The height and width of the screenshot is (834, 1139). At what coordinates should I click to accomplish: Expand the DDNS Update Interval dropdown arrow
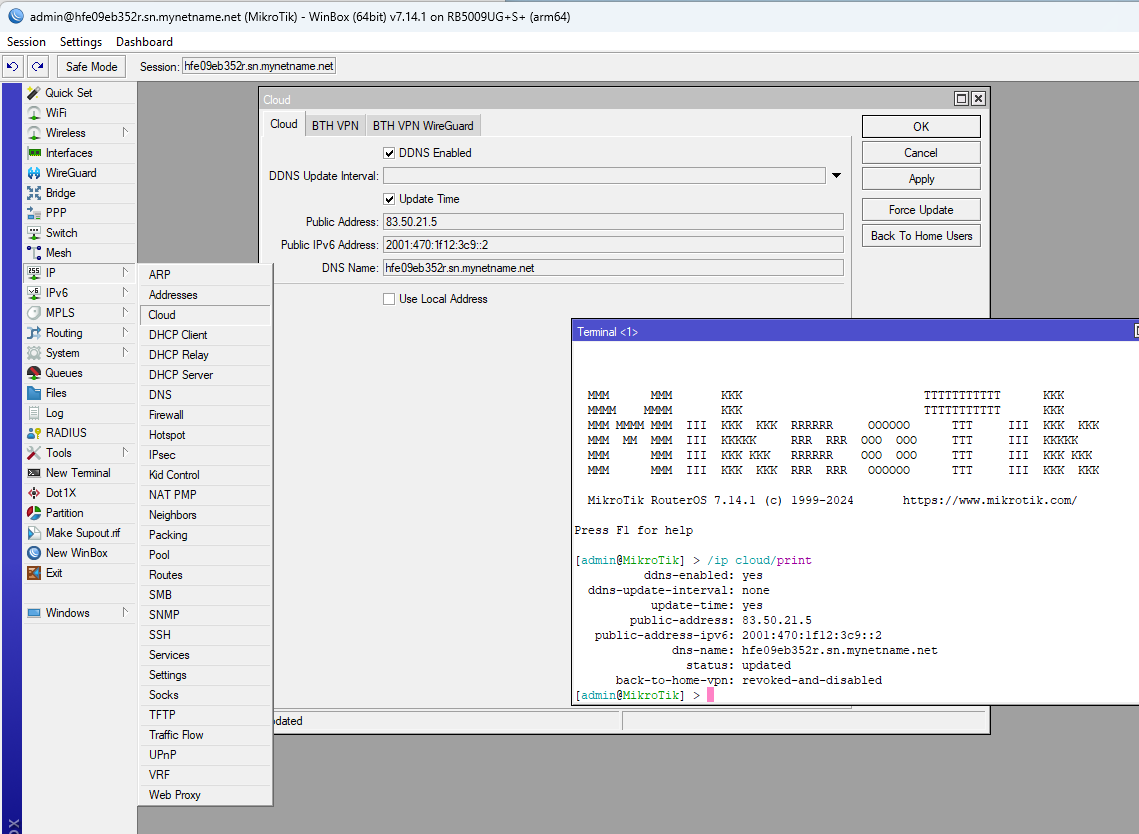tap(836, 176)
